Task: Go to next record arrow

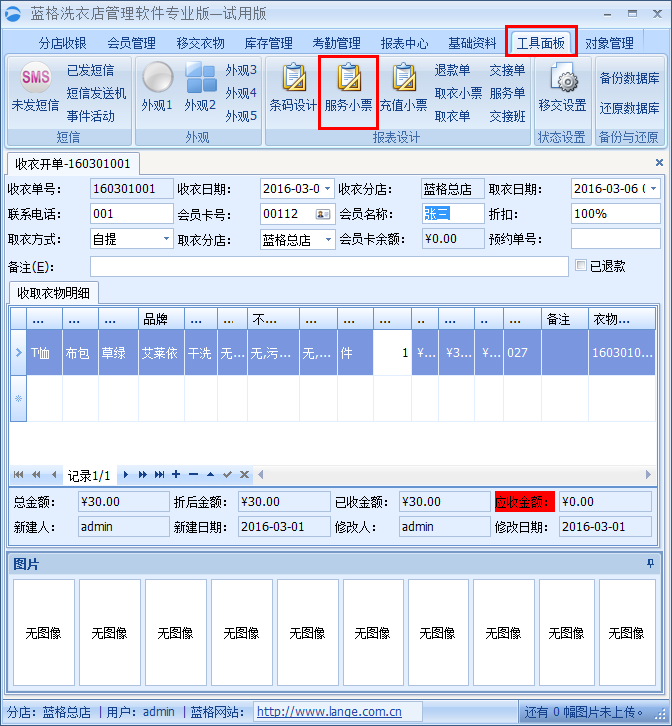Action: pos(126,475)
